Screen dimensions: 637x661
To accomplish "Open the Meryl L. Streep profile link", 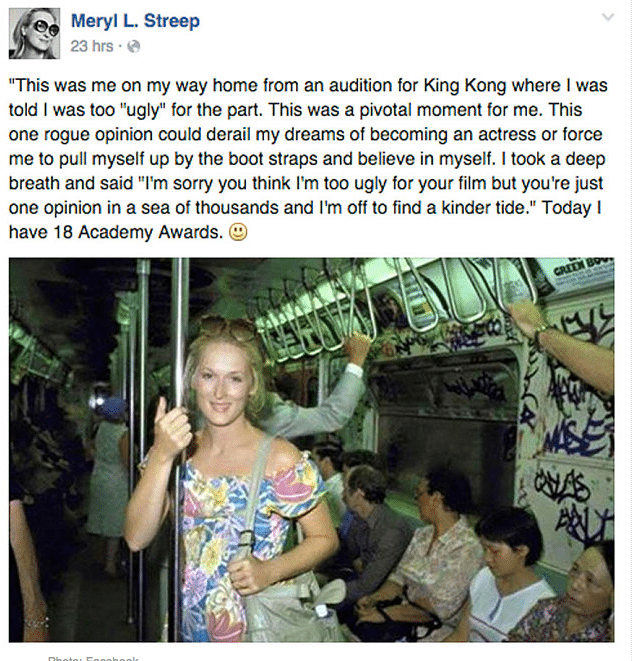I will point(135,21).
